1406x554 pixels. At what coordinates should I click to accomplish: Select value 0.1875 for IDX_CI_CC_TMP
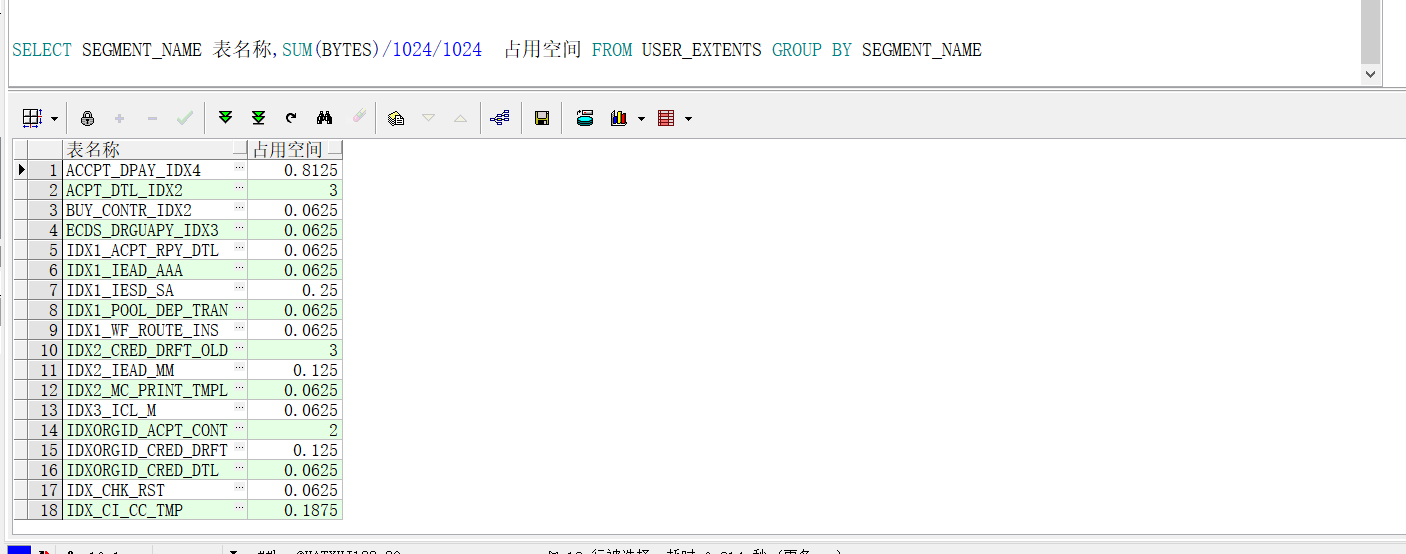pyautogui.click(x=295, y=510)
